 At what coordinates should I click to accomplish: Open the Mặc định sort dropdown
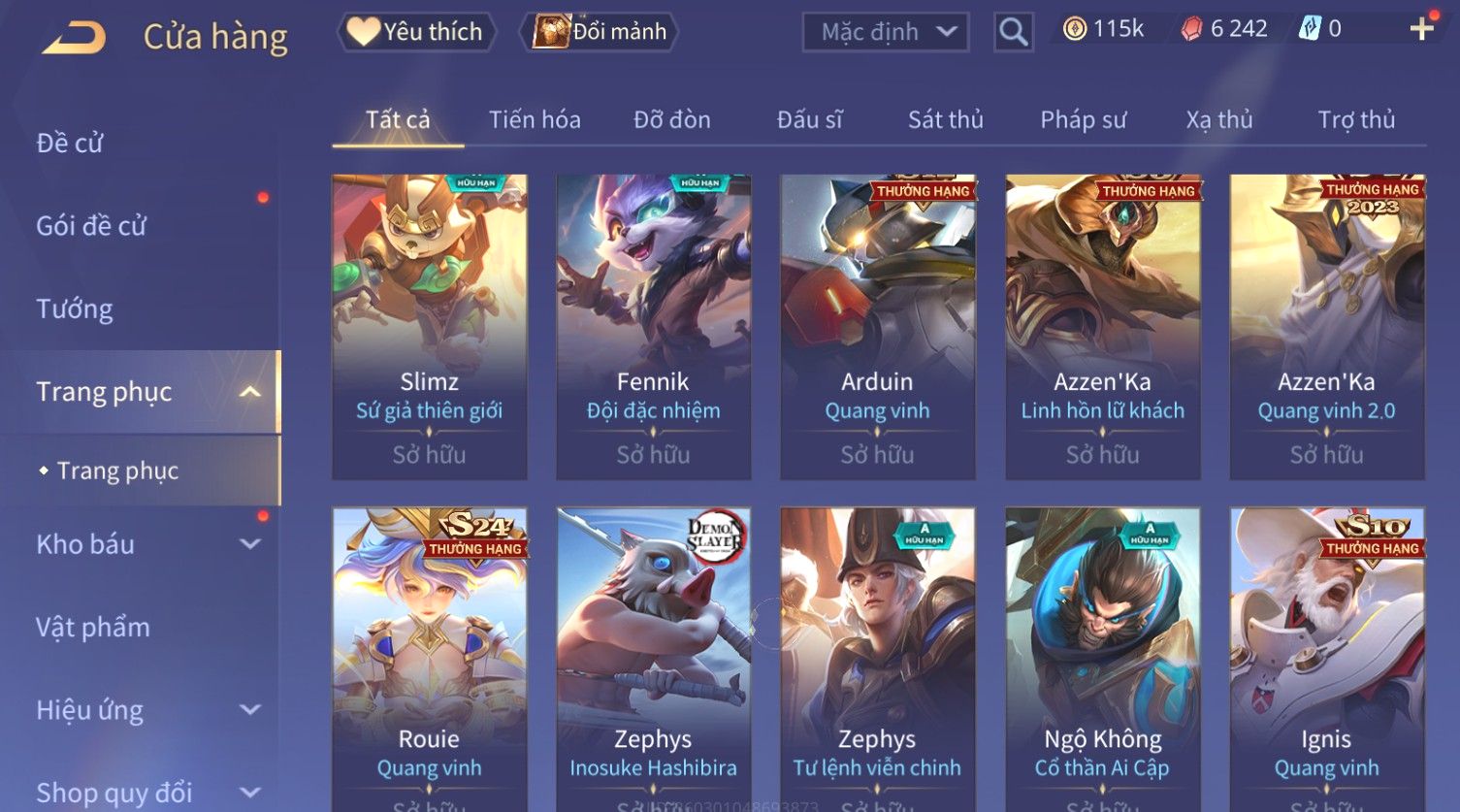[886, 32]
